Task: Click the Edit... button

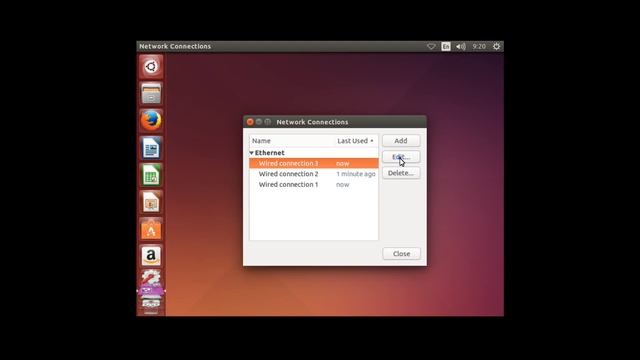Action: tap(401, 157)
